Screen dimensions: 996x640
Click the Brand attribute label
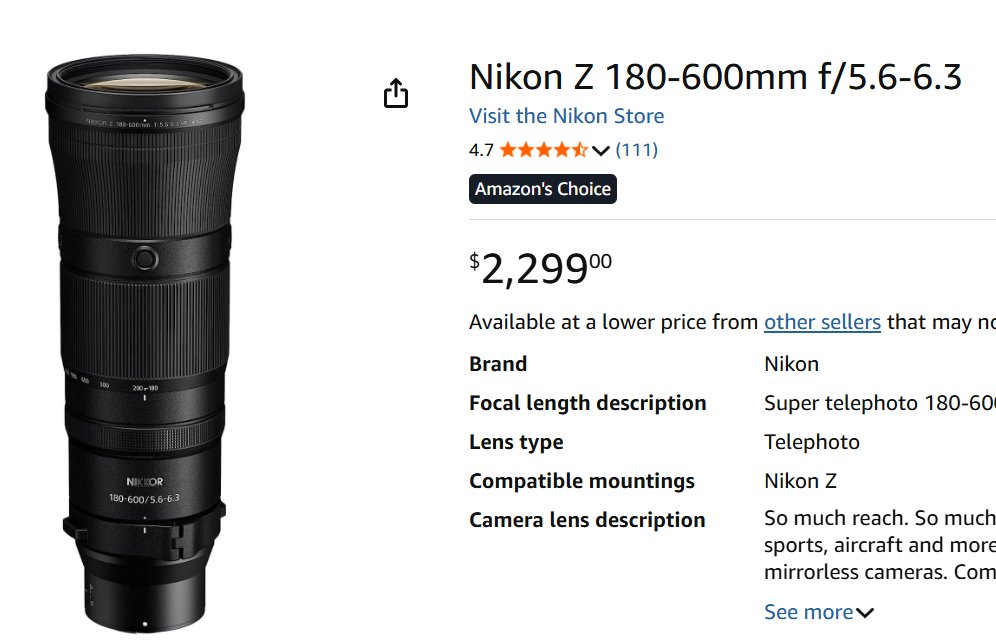coord(498,364)
